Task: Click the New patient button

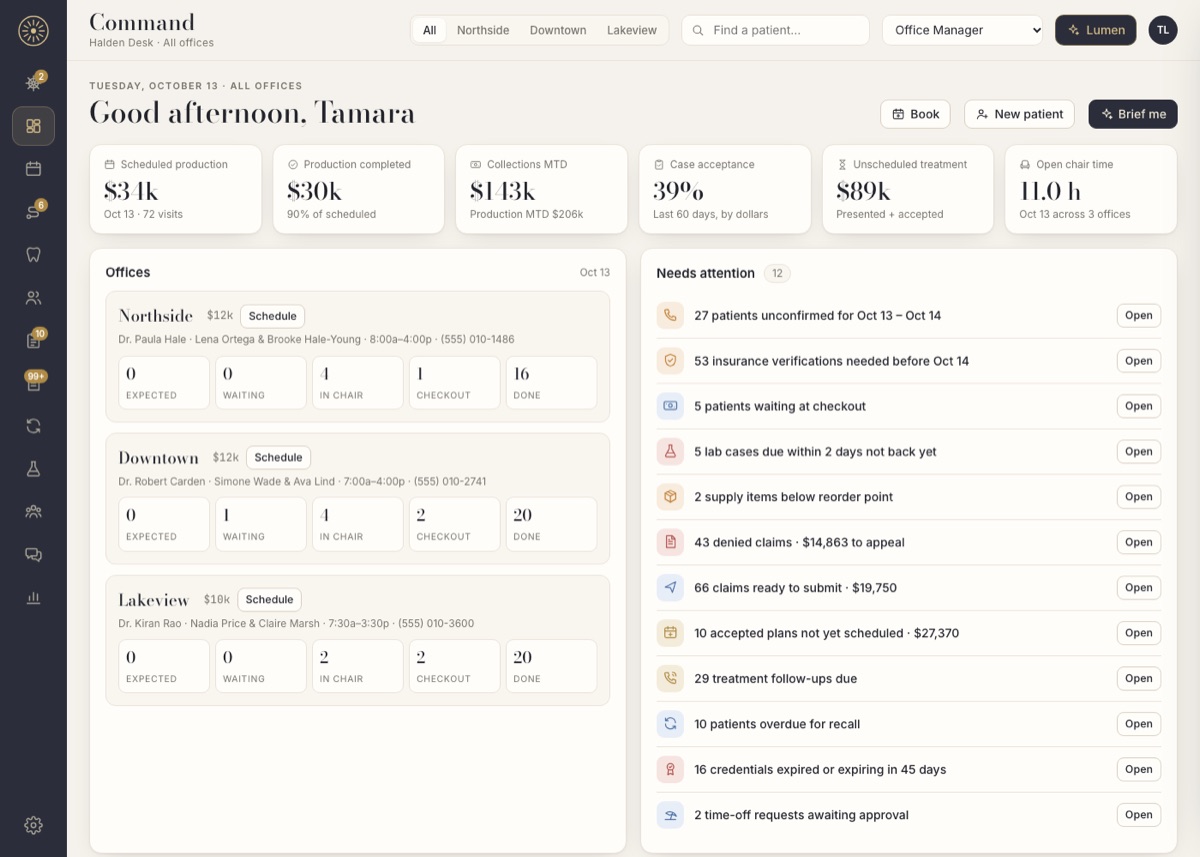Action: [1019, 114]
